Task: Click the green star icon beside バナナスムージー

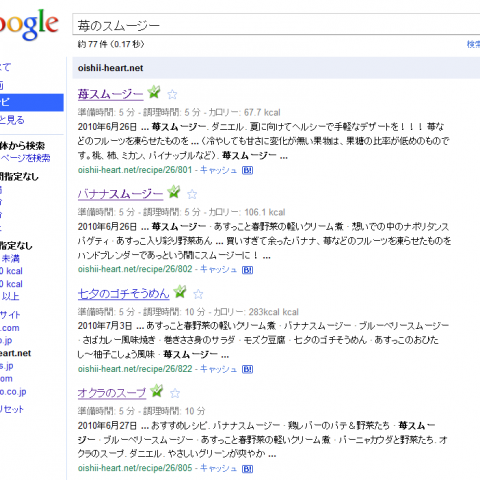Action: [174, 192]
